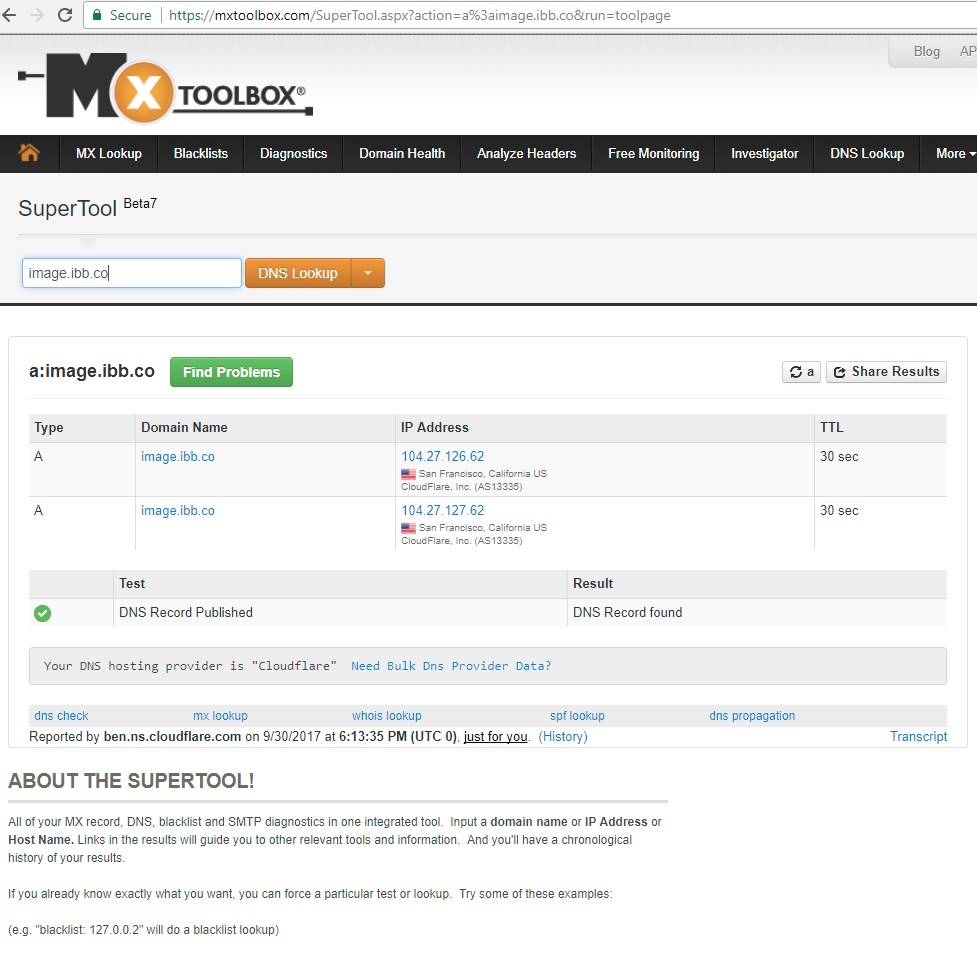
Task: Click the browser forward arrow
Action: 37,15
